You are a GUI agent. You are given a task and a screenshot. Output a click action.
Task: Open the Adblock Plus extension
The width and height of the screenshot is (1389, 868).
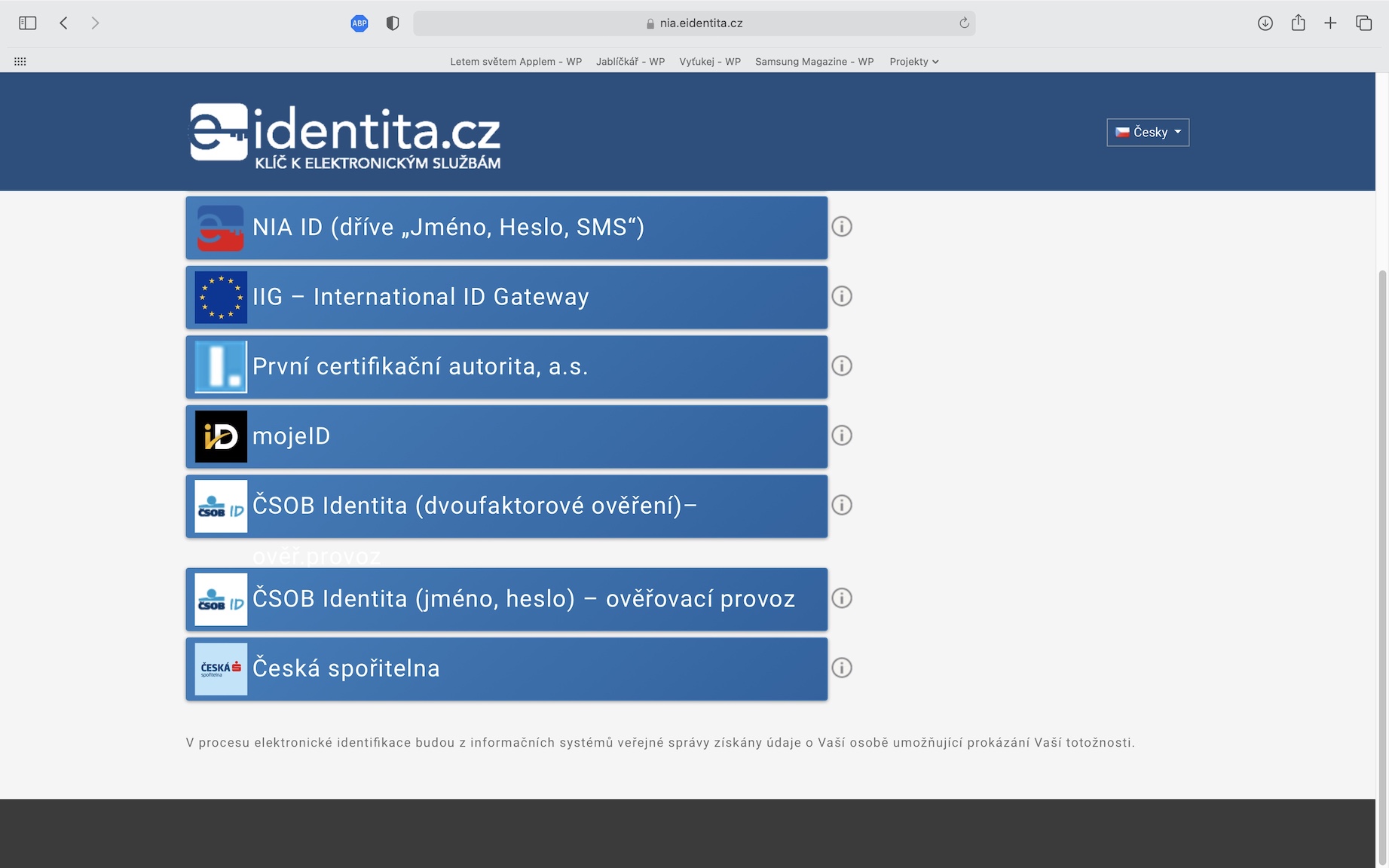click(x=359, y=23)
